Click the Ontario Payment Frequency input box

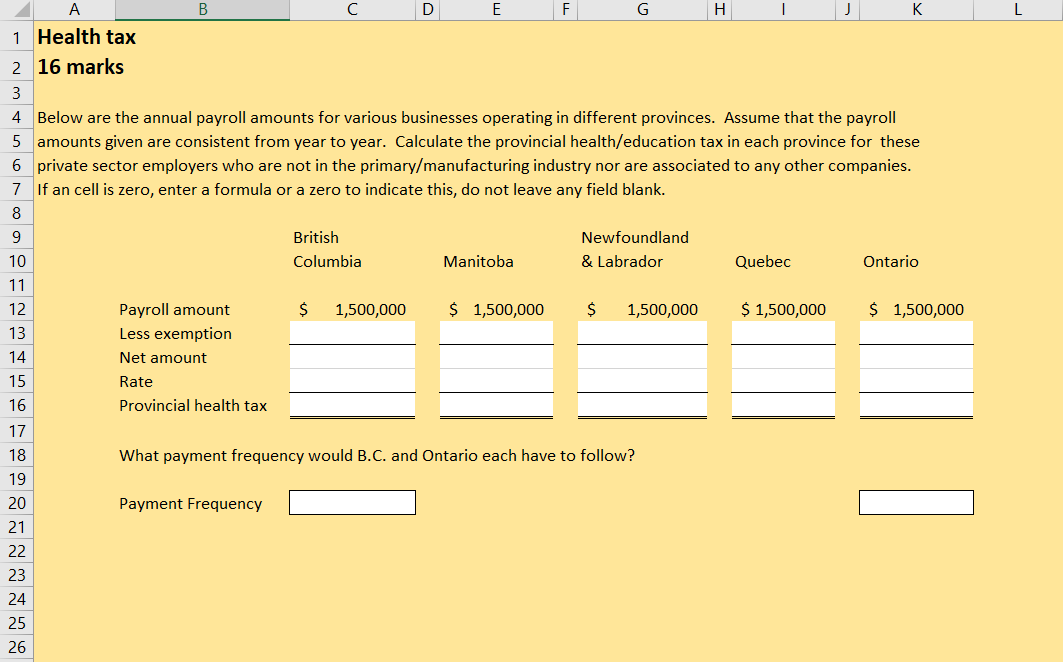[915, 502]
